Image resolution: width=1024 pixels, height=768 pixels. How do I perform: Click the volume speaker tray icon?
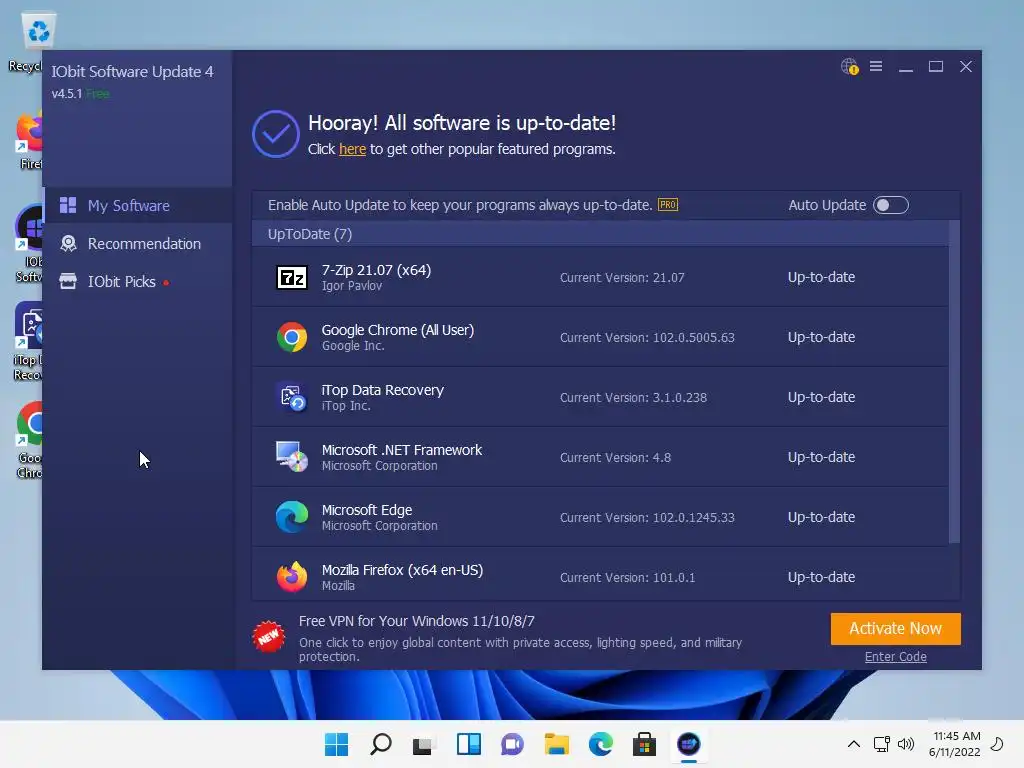(x=906, y=744)
